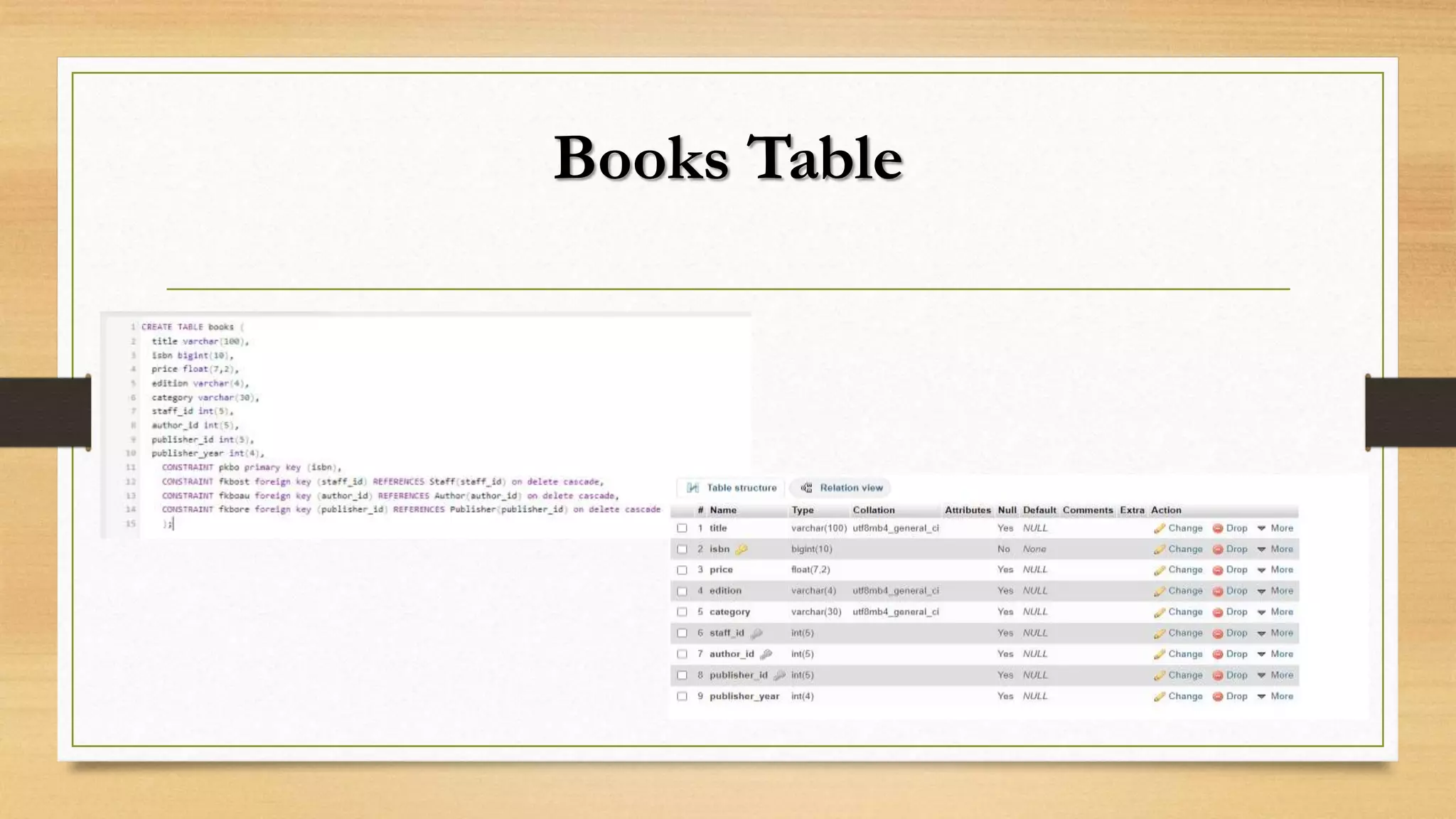1456x819 pixels.
Task: Expand More dropdown for publisher_year row
Action: point(1275,696)
